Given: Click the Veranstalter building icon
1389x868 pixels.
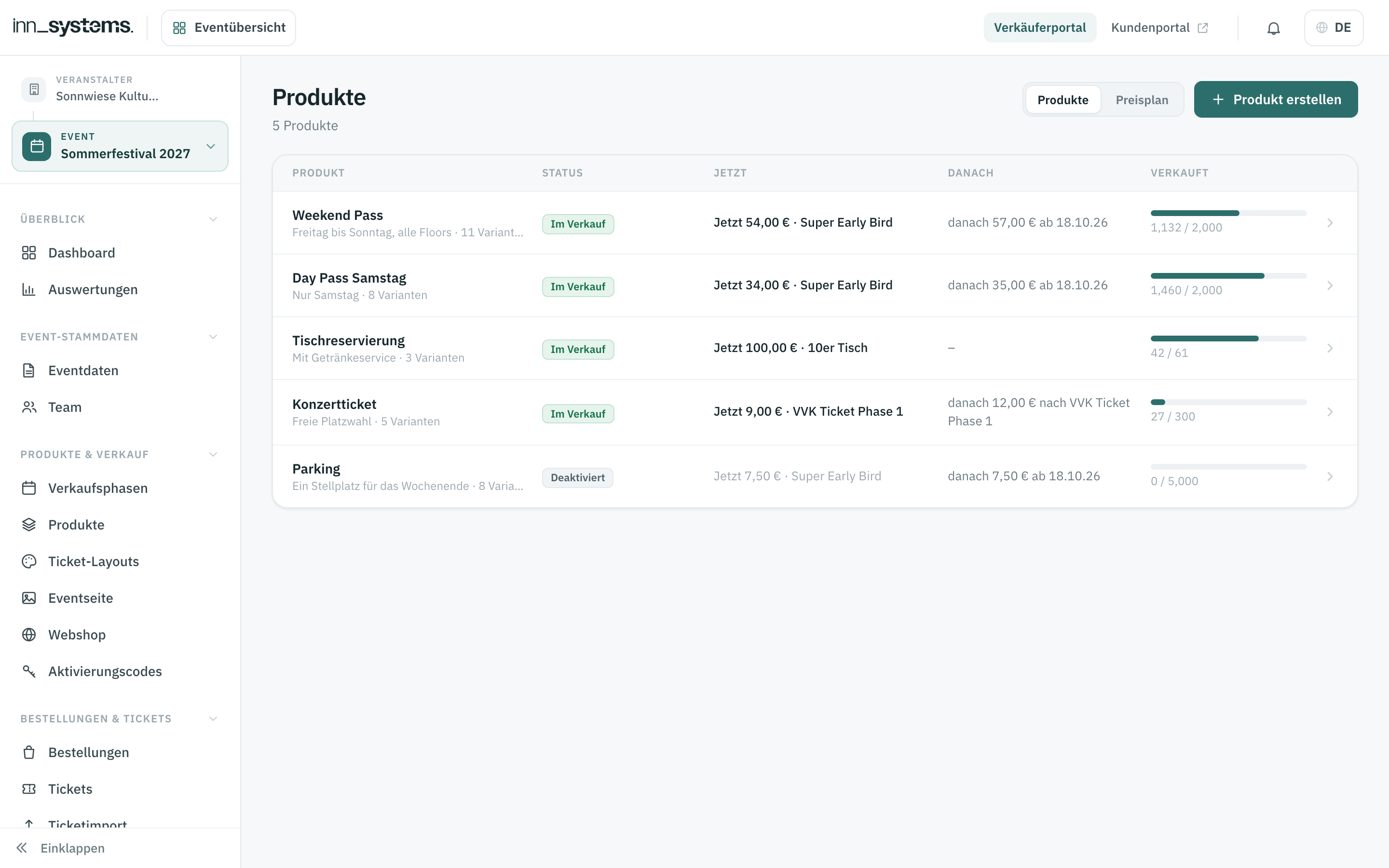Looking at the screenshot, I should click(x=34, y=89).
